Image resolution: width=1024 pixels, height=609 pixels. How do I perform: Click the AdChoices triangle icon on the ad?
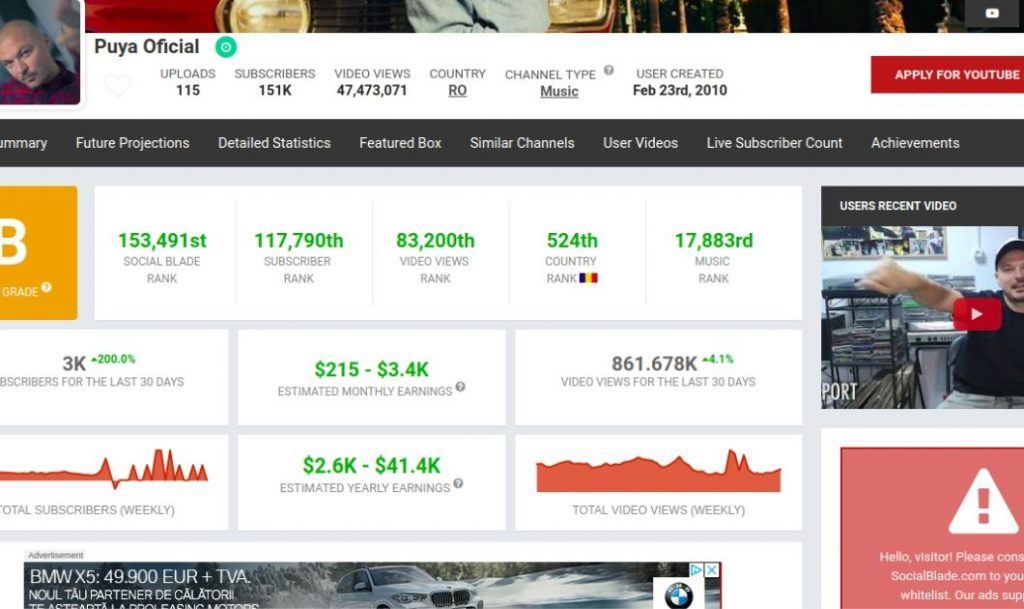click(697, 570)
